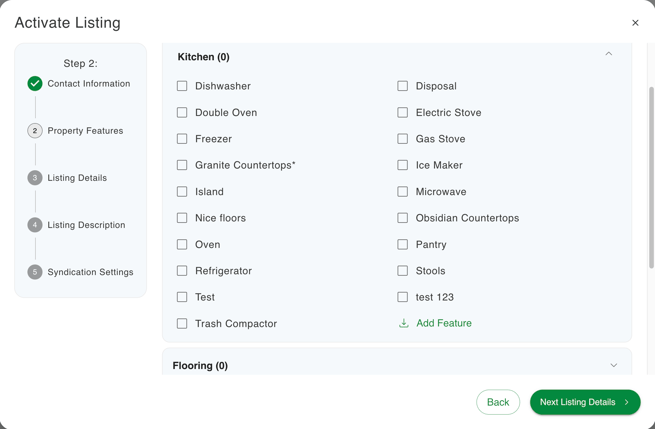Click the Add Feature link
This screenshot has height=429, width=655.
[444, 324]
